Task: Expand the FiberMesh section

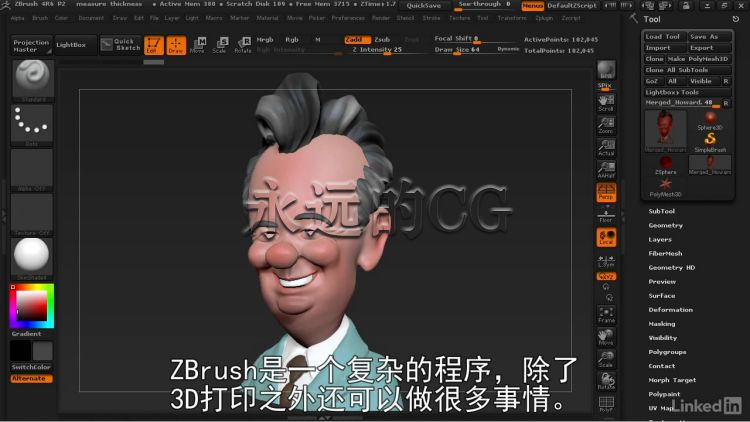Action: coord(665,254)
